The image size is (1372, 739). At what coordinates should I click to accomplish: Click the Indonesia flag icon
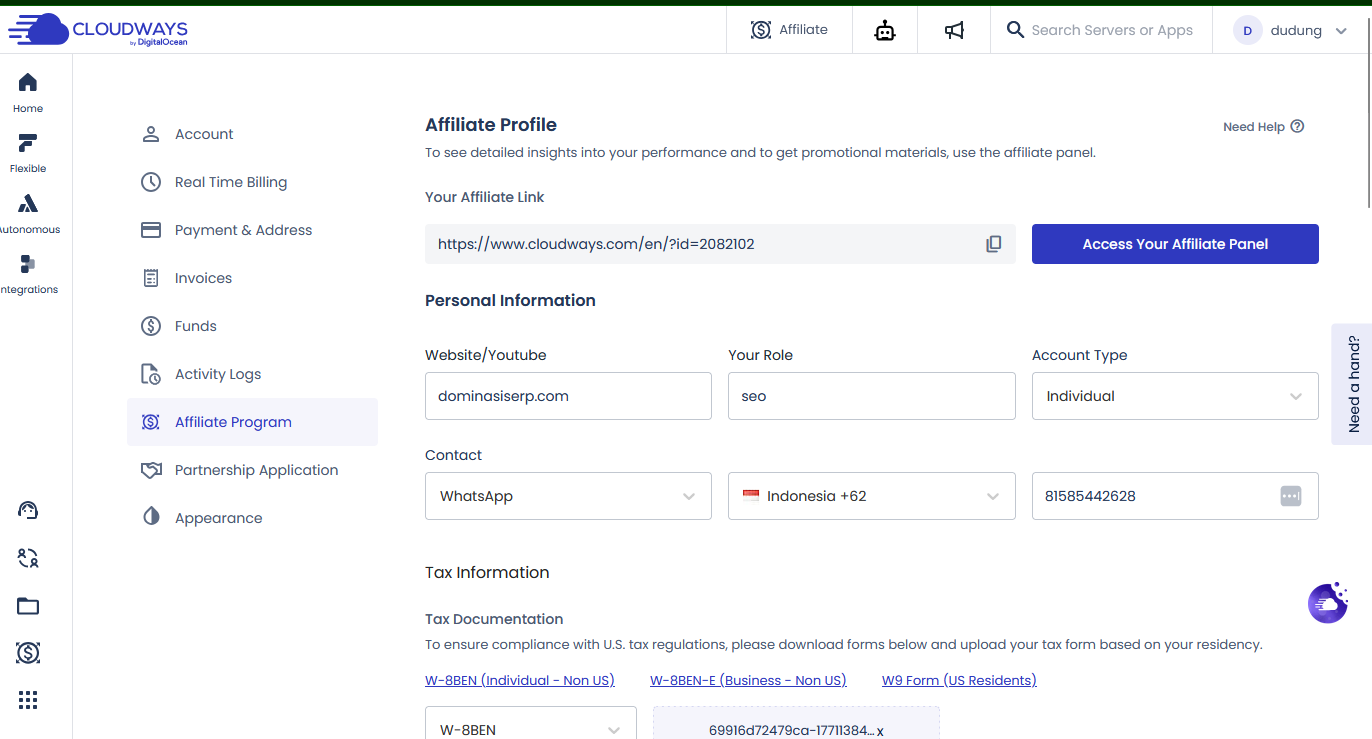(751, 496)
